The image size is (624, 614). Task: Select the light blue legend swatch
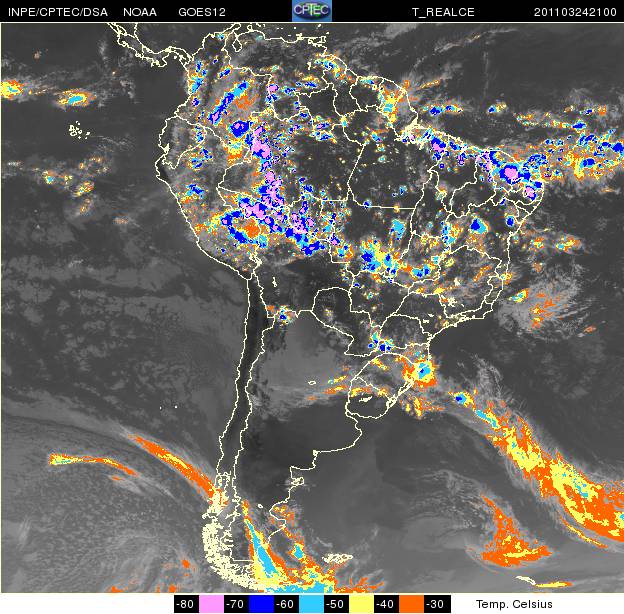(312, 604)
